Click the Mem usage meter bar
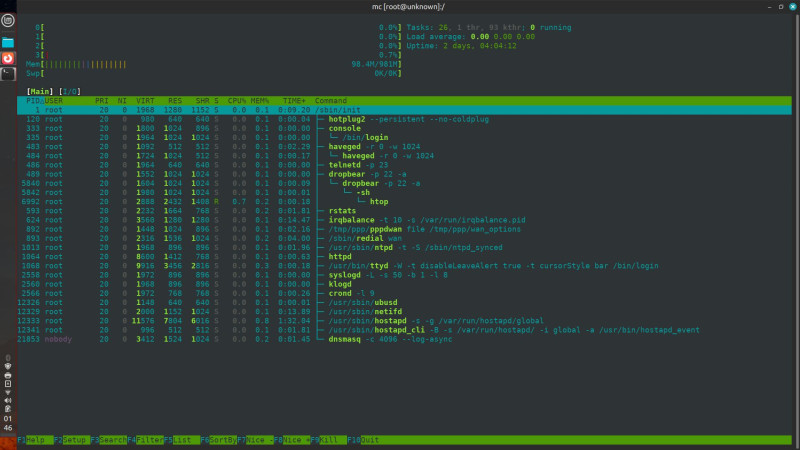This screenshot has height=450, width=800. (214, 64)
